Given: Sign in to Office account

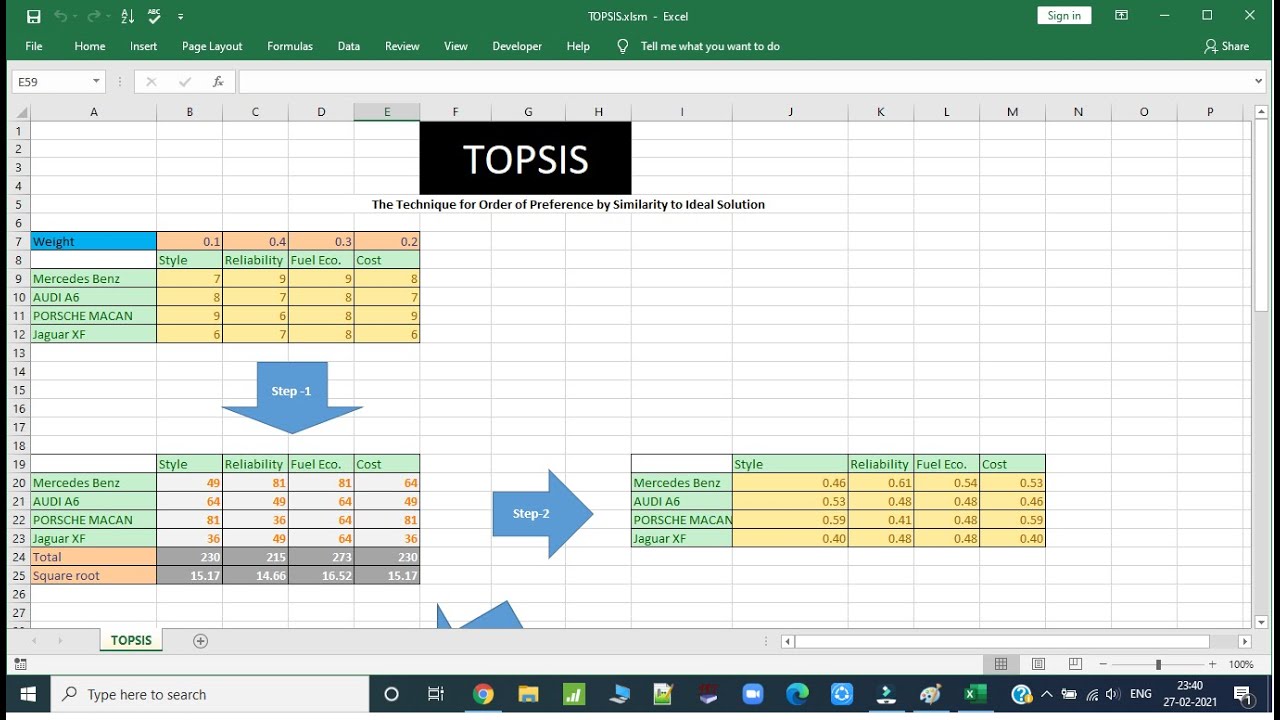Looking at the screenshot, I should 1064,15.
